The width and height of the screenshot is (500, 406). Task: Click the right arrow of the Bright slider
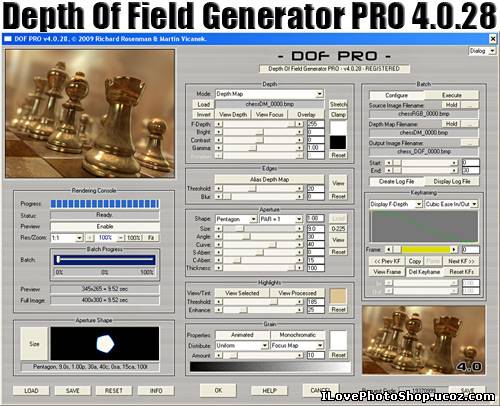[300, 132]
